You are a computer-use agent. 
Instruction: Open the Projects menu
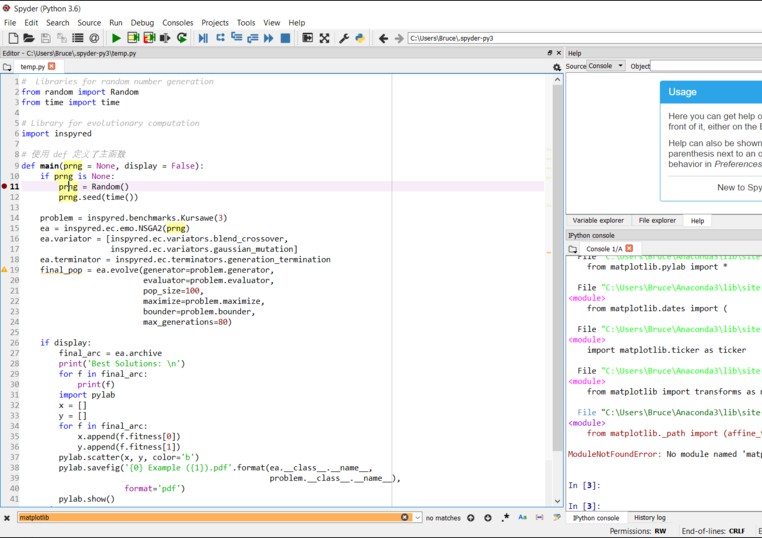tap(215, 22)
